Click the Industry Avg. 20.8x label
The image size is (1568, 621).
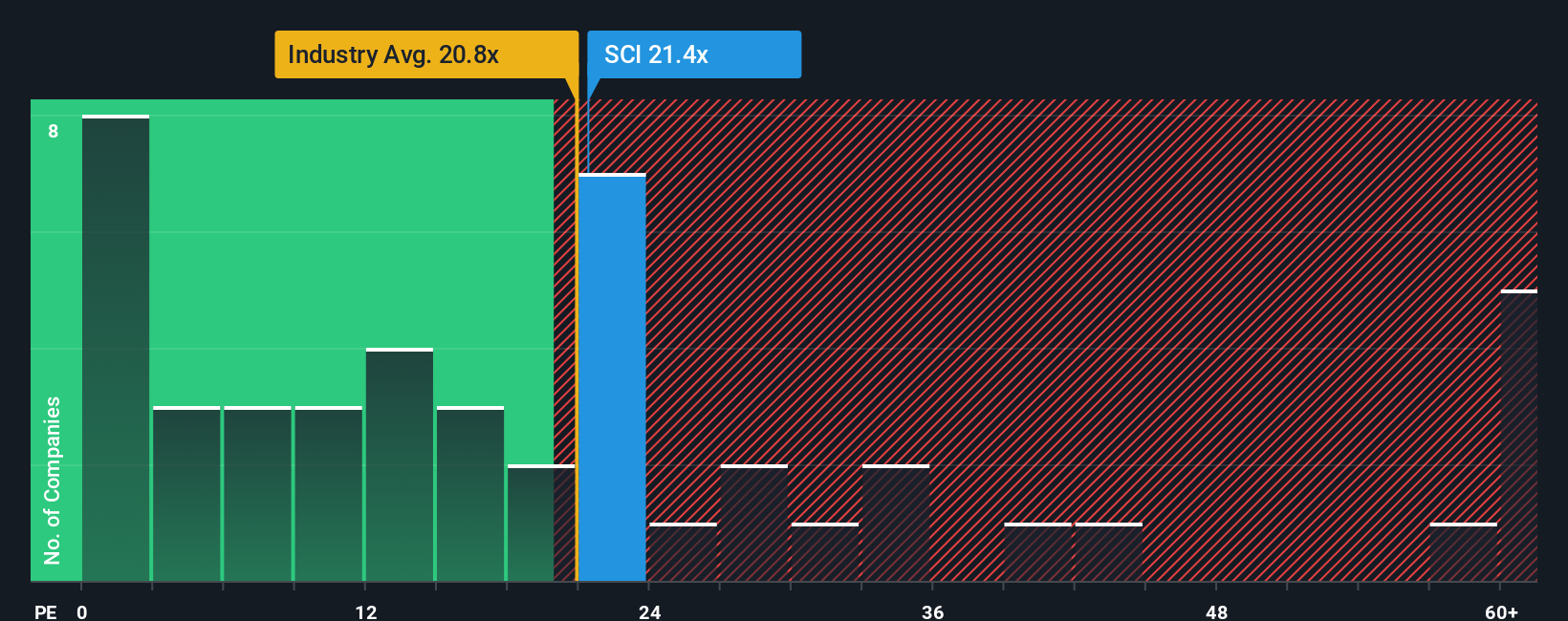click(426, 54)
